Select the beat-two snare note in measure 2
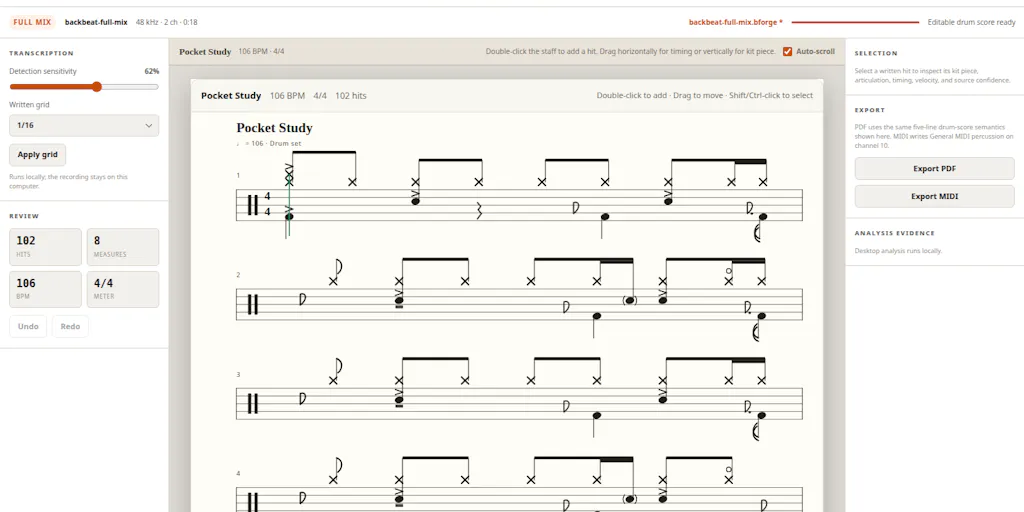The height and width of the screenshot is (512, 1024). 399,301
